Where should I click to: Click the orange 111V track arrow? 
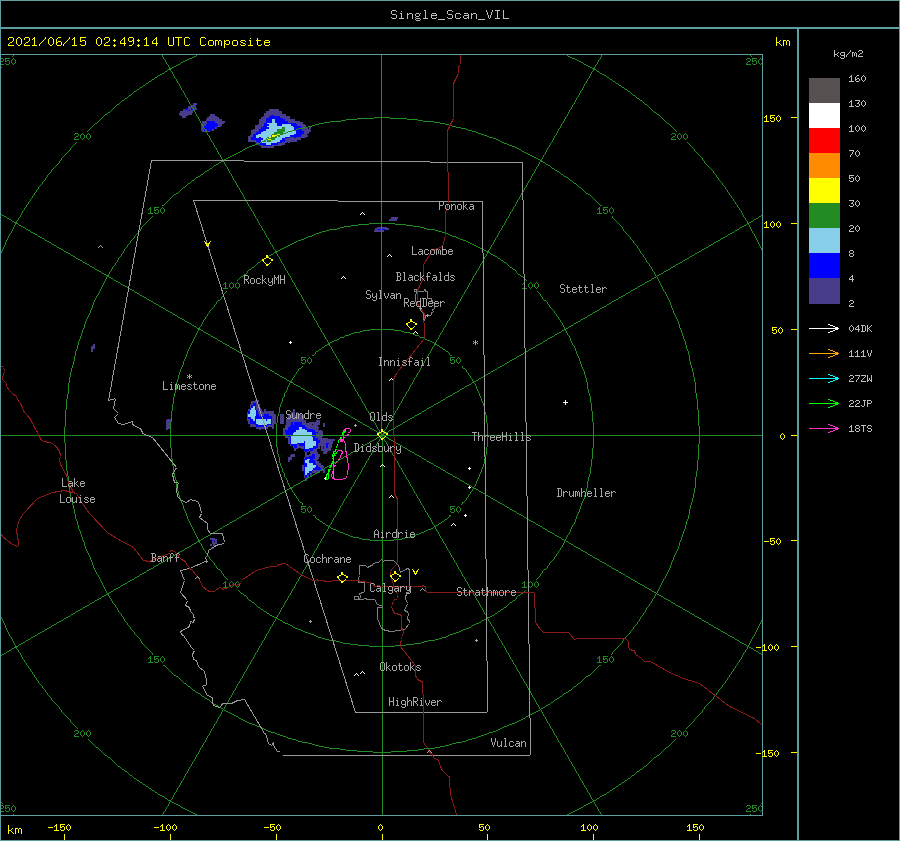coord(824,354)
